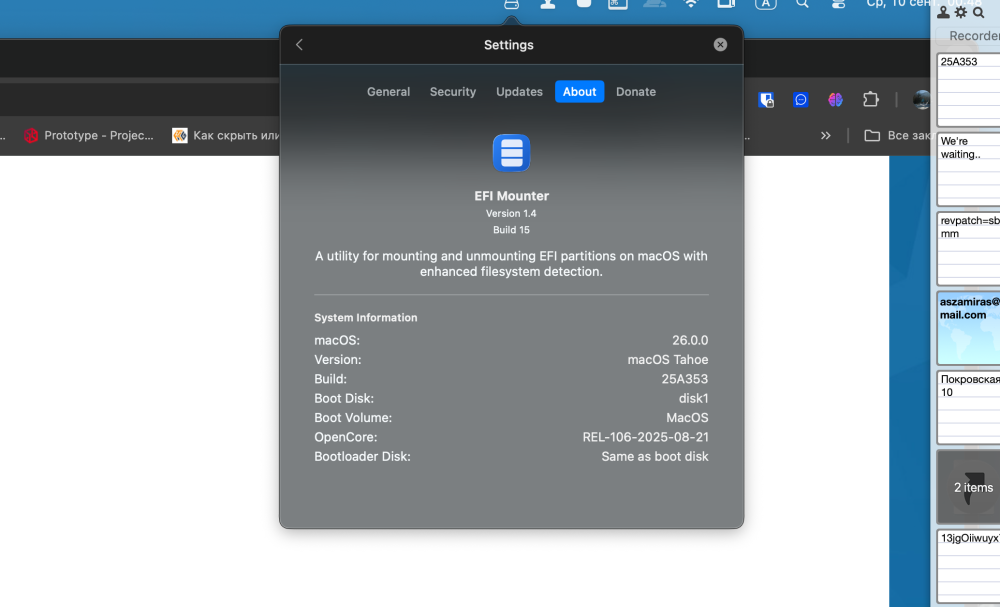Click the "OpenCore:" label
This screenshot has height=607, width=1000.
(346, 437)
